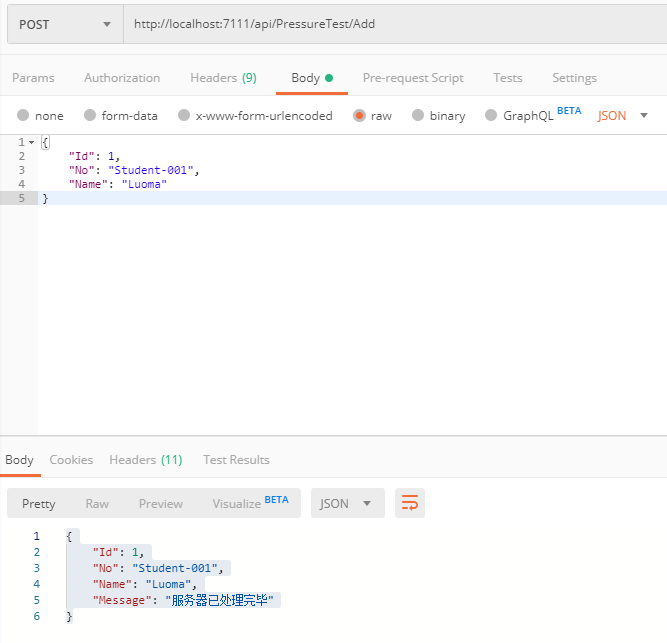Open response Headers (11) tab
Viewport: 667px width, 643px height.
(x=146, y=460)
